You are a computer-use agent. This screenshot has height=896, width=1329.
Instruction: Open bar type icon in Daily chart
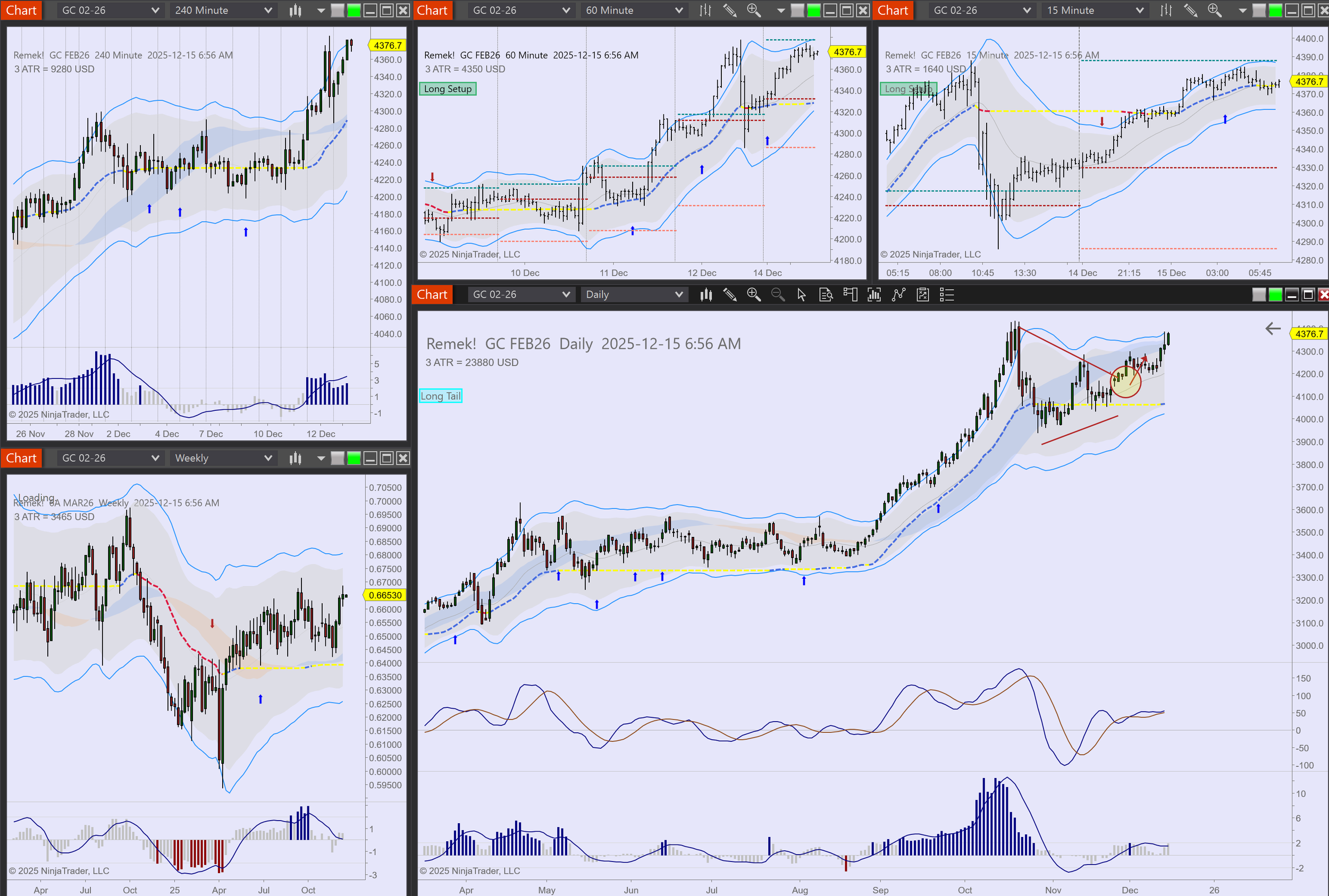[706, 294]
